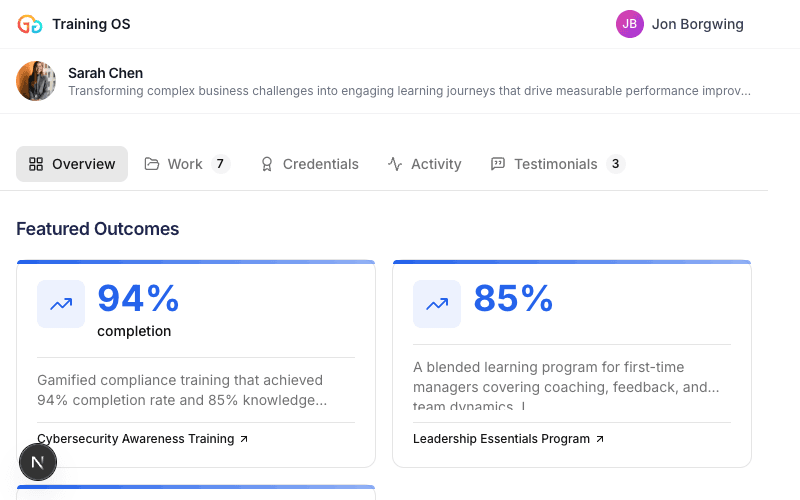Click the trending icon beside 85%
The image size is (800, 500).
(x=437, y=304)
